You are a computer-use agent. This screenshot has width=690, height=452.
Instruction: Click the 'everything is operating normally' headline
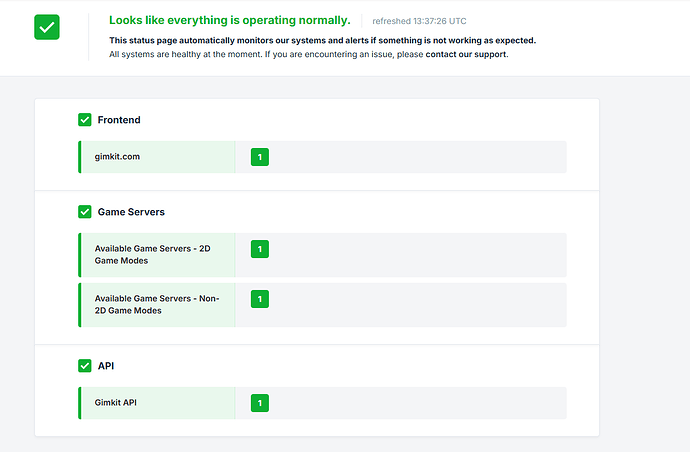pos(229,20)
